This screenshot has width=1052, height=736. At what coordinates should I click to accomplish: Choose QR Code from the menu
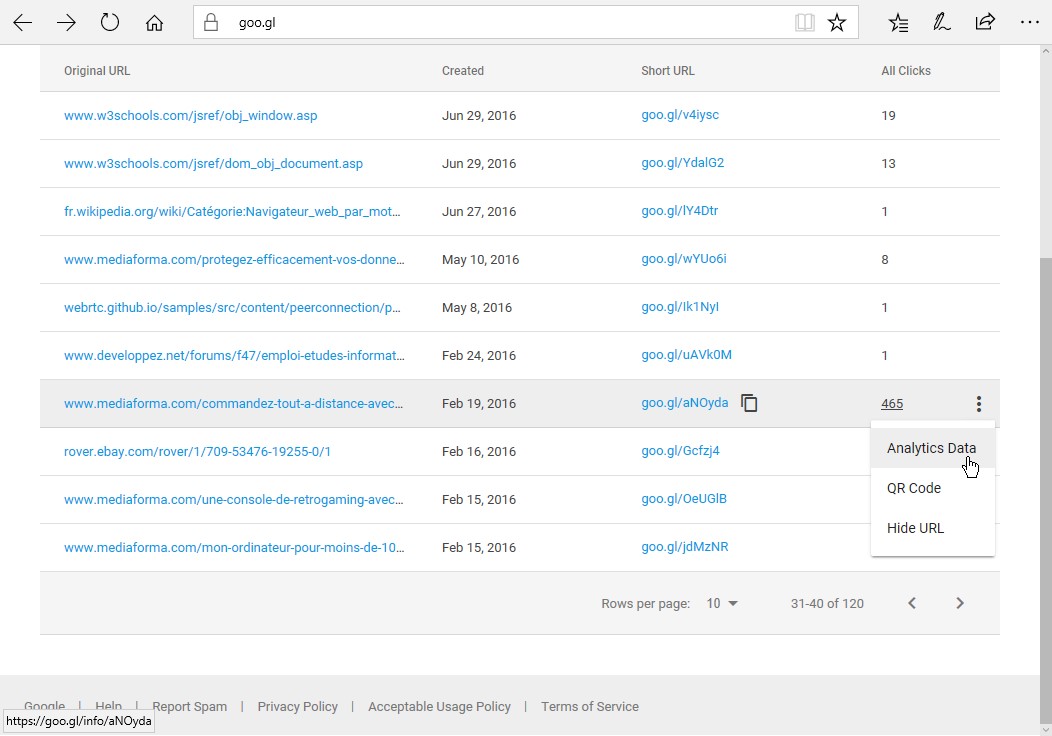pos(913,488)
